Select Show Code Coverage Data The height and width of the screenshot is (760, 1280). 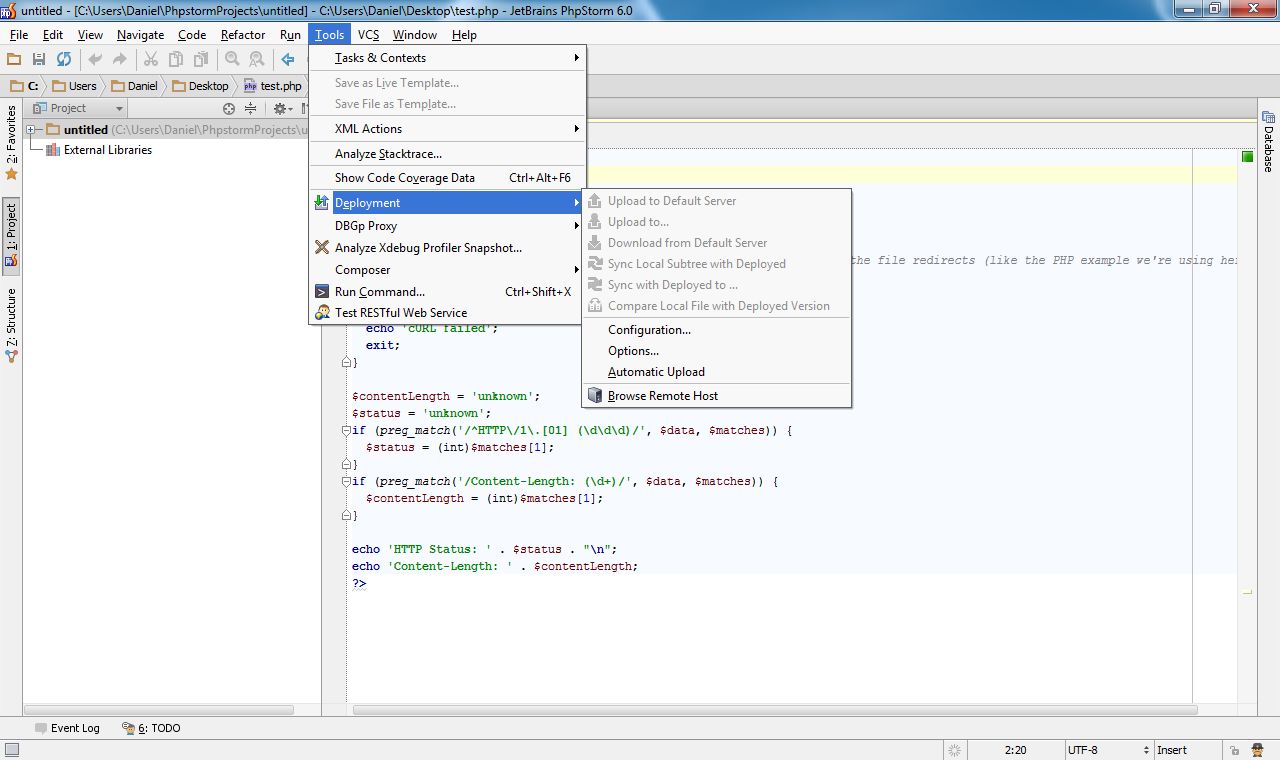[x=447, y=178]
